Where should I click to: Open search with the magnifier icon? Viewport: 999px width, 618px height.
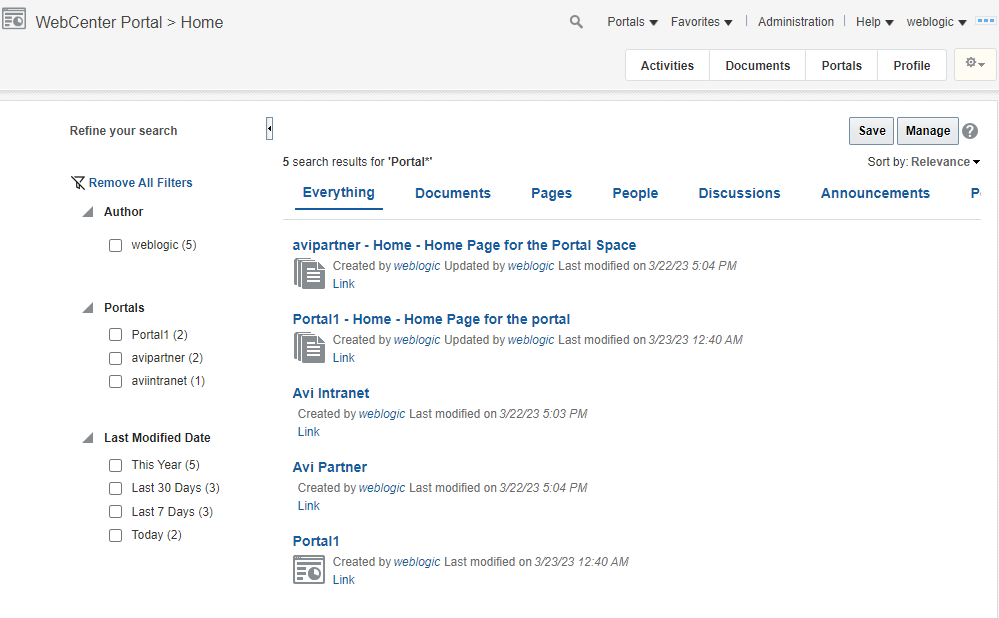coord(576,22)
